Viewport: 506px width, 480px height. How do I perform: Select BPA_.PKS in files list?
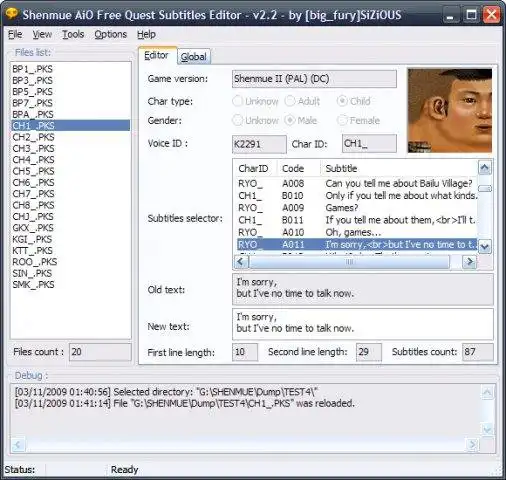pos(70,114)
